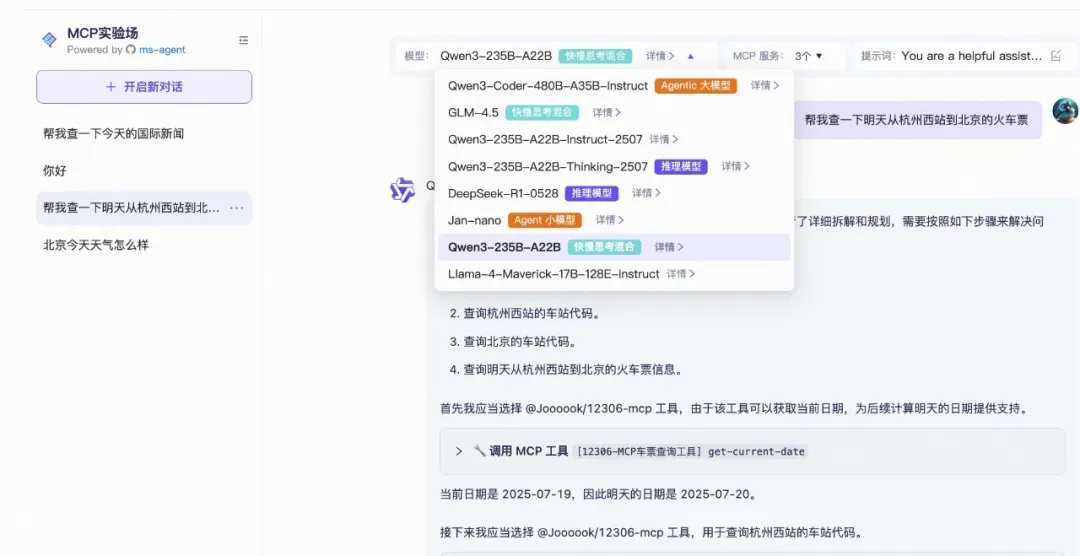Open 详情 link for Qwen3-235B-A22B-Thinking-2507
Screen dimensions: 1080x556
736,166
